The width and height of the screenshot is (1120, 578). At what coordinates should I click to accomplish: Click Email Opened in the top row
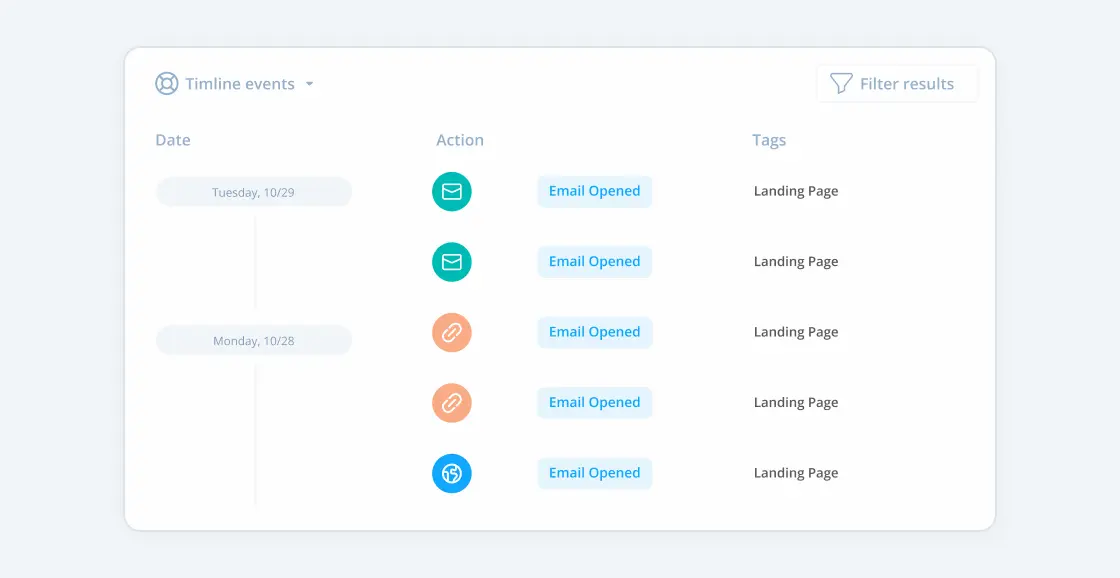(x=594, y=191)
